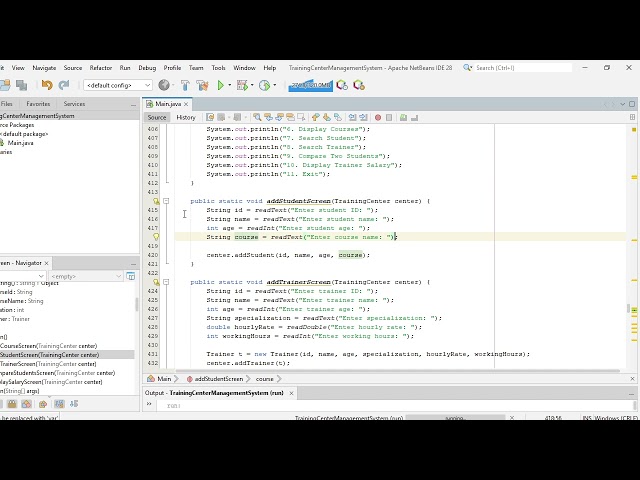Image resolution: width=640 pixels, height=480 pixels.
Task: Click the Save All icon in toolbar
Action: pyautogui.click(x=21, y=85)
